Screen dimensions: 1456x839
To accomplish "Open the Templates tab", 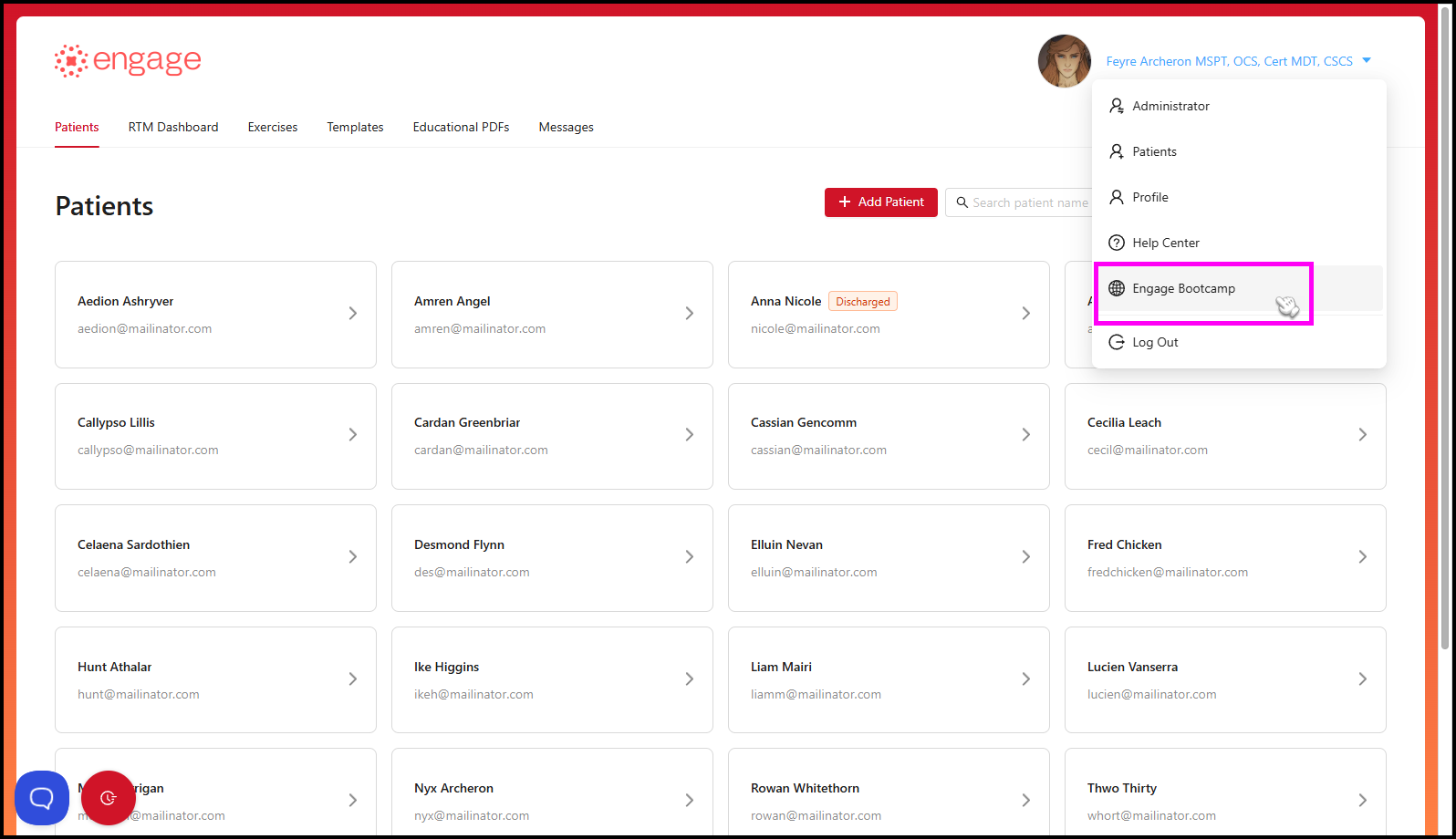I will click(355, 127).
